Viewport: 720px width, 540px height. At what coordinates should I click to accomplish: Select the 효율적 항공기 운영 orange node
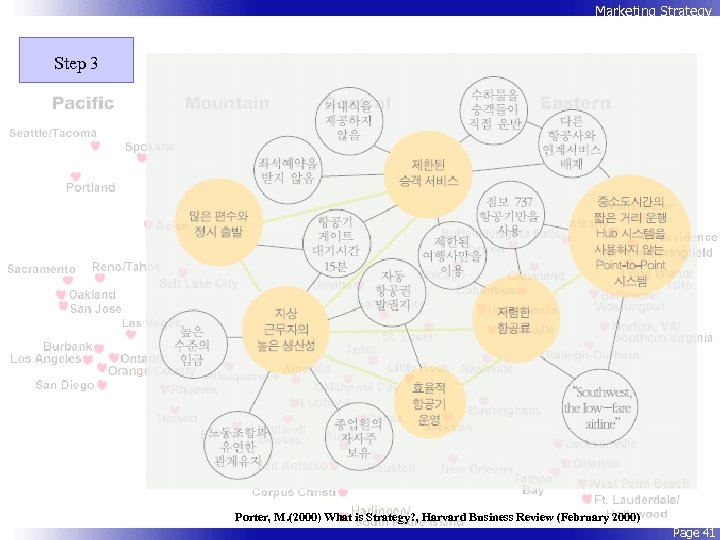pyautogui.click(x=430, y=402)
